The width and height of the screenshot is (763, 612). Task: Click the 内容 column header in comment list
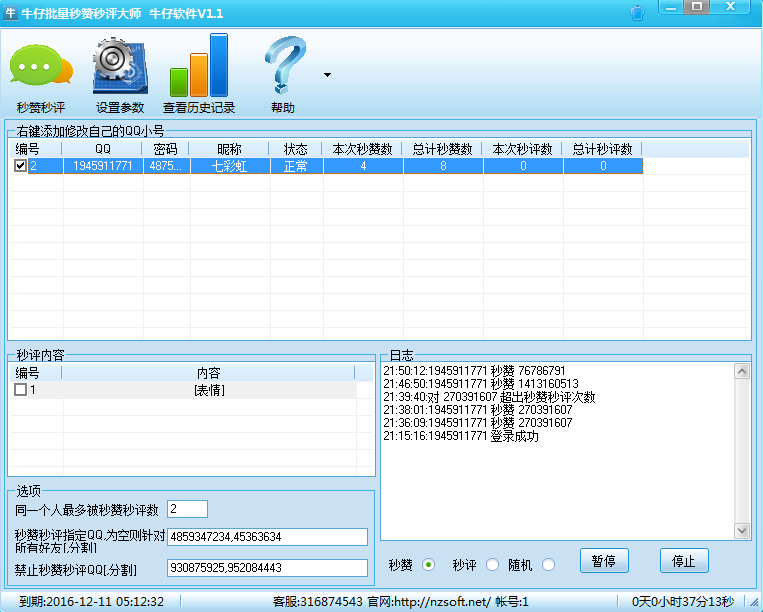coord(209,373)
